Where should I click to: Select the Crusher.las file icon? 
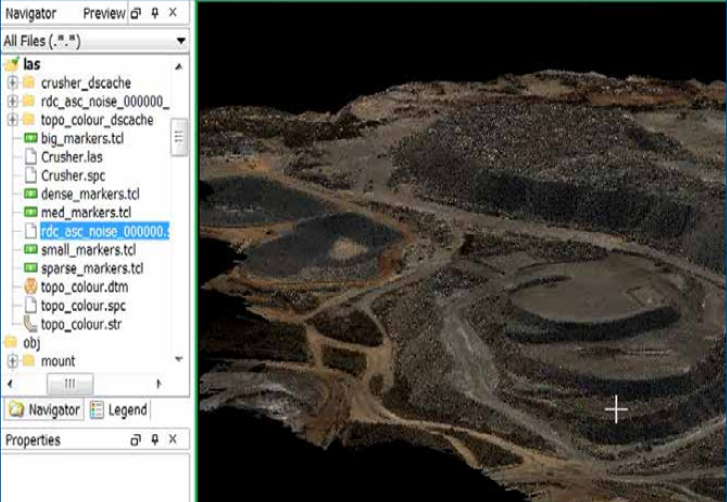[x=29, y=157]
